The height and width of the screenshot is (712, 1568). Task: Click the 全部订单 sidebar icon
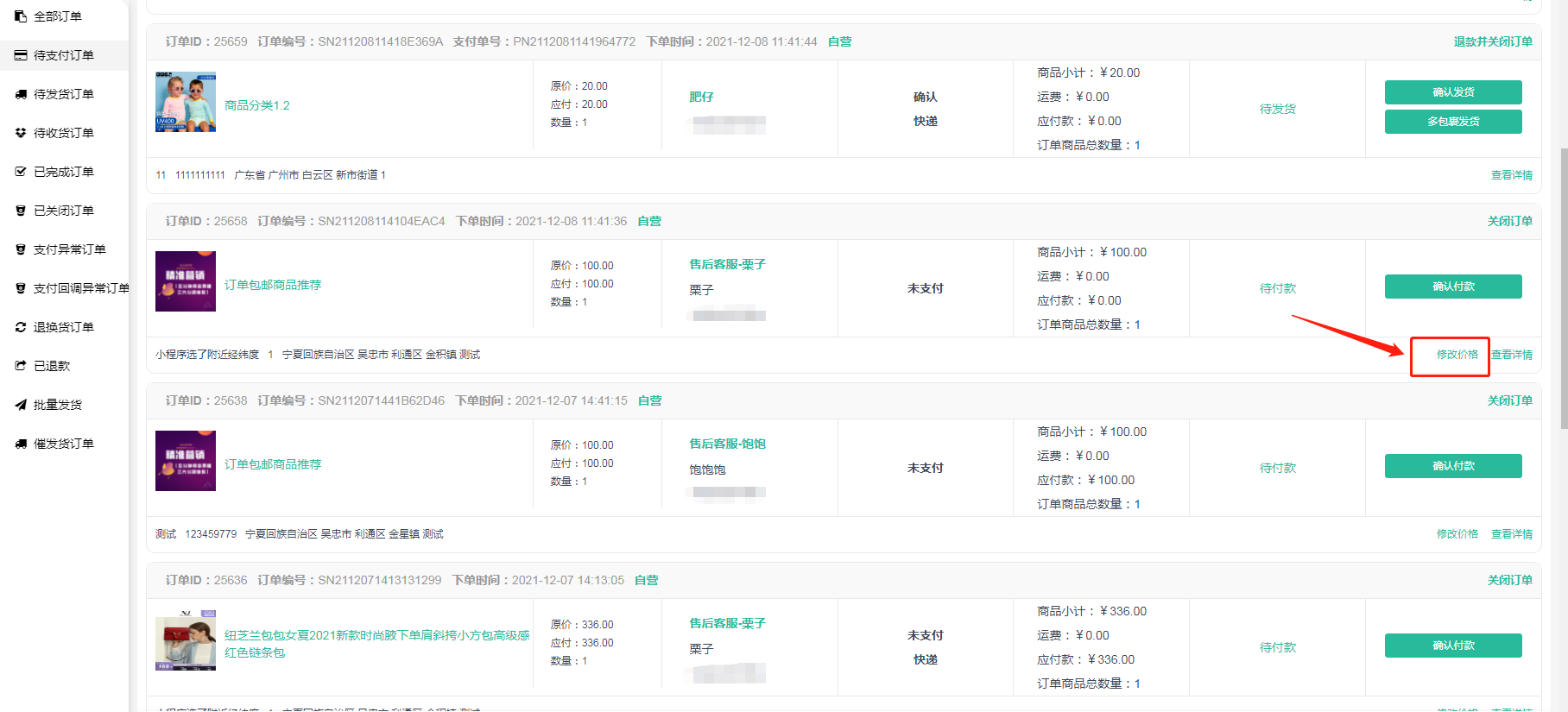coord(21,16)
